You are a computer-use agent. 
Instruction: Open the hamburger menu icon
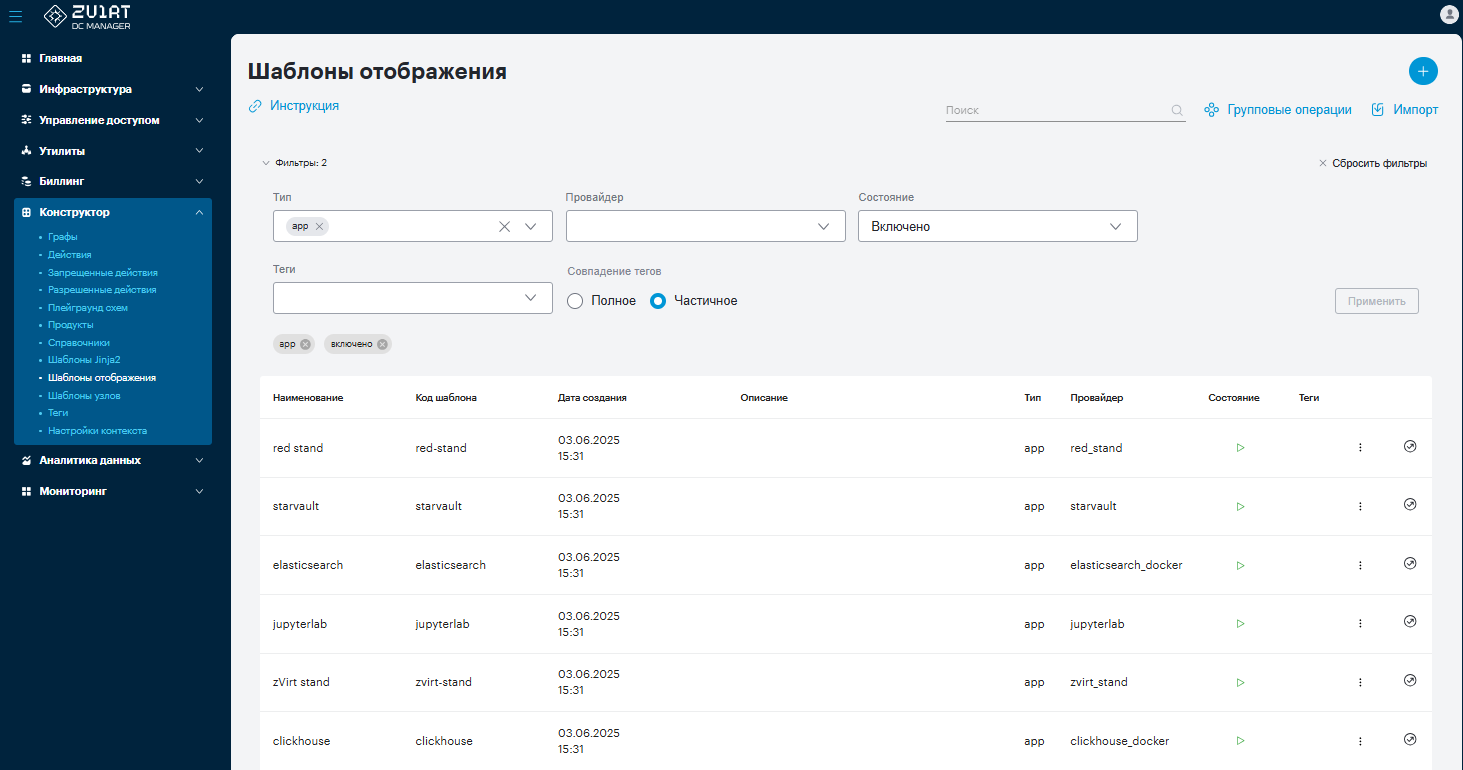[16, 15]
